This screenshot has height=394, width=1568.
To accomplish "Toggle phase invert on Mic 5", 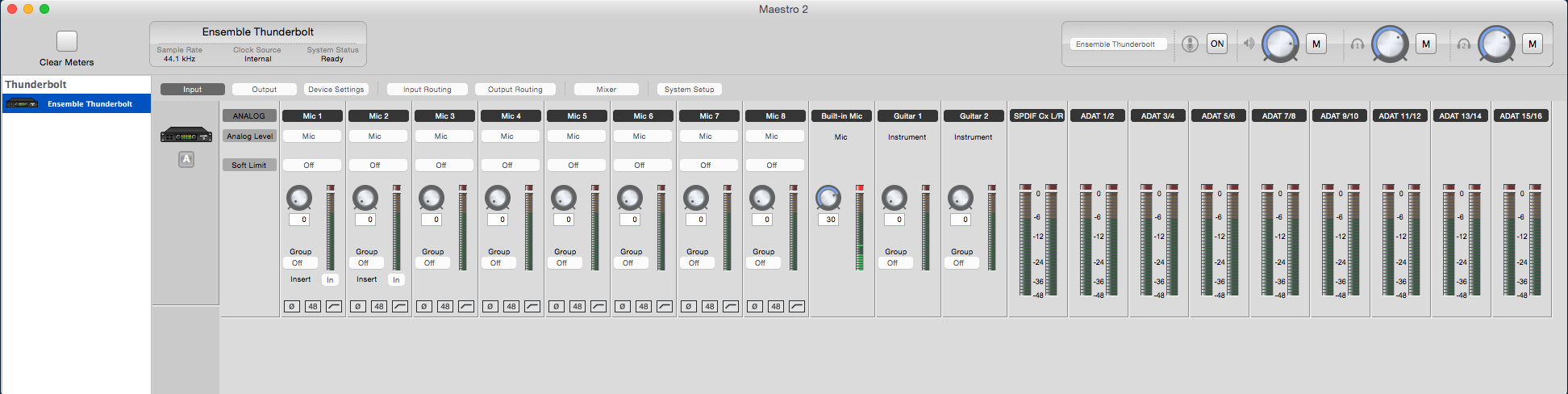I will 557,307.
